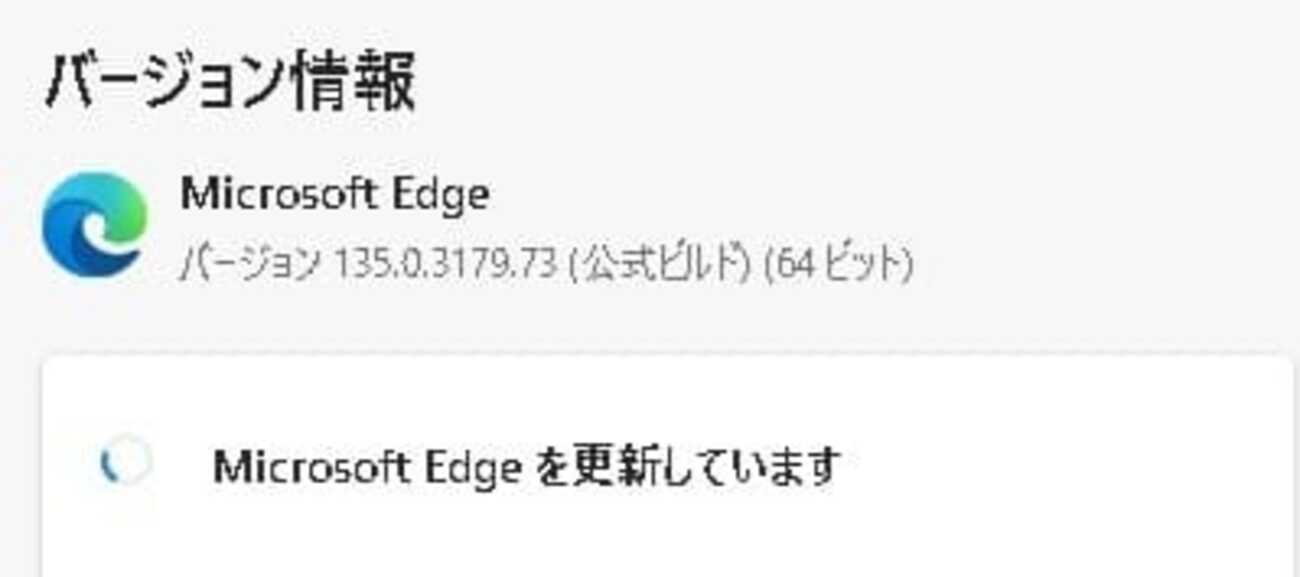This screenshot has height=577, width=1300.
Task: Click the word Microsoft in the product title
Action: coord(286,194)
